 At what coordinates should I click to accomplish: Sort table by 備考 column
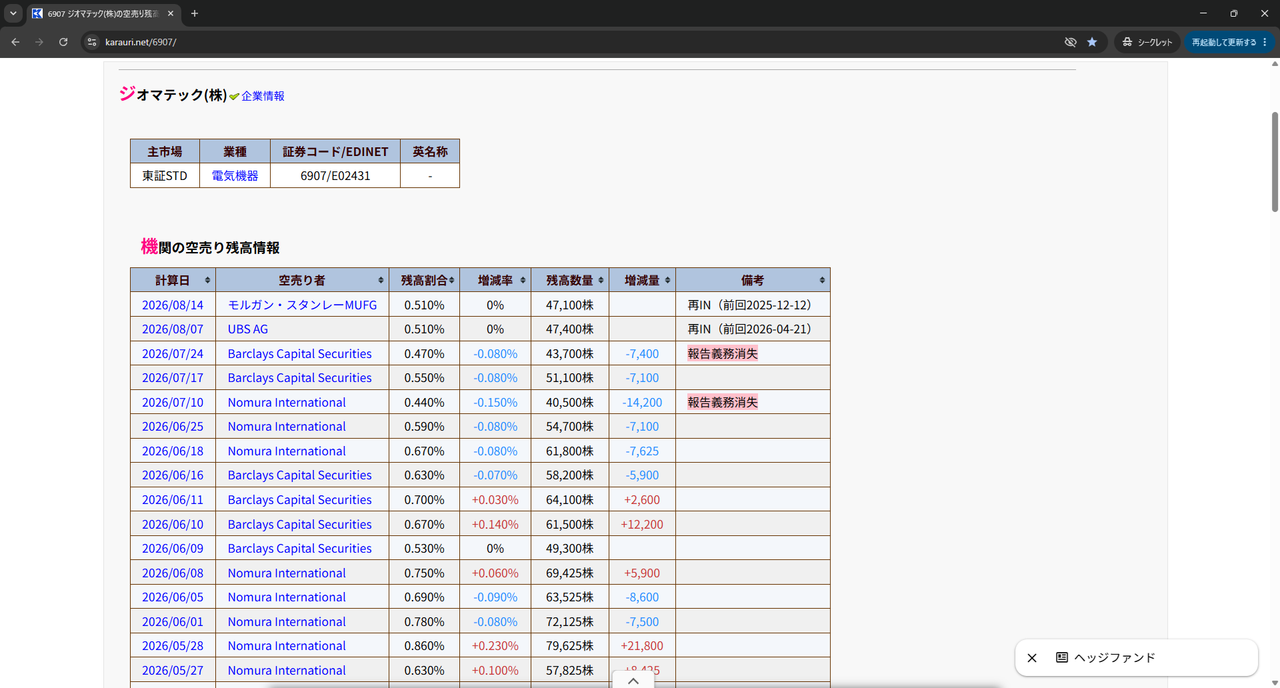752,280
